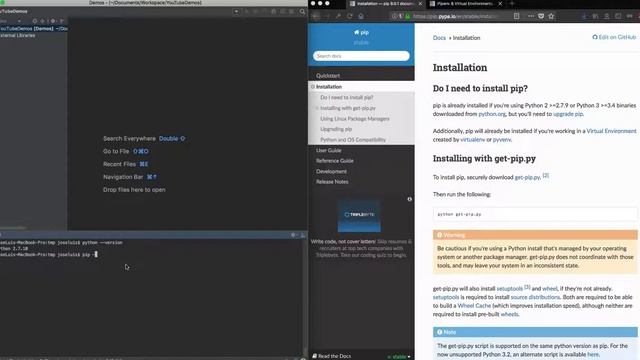Follow the 'upgrade pip' link
Image resolution: width=640 pixels, height=360 pixels.
tap(568, 114)
